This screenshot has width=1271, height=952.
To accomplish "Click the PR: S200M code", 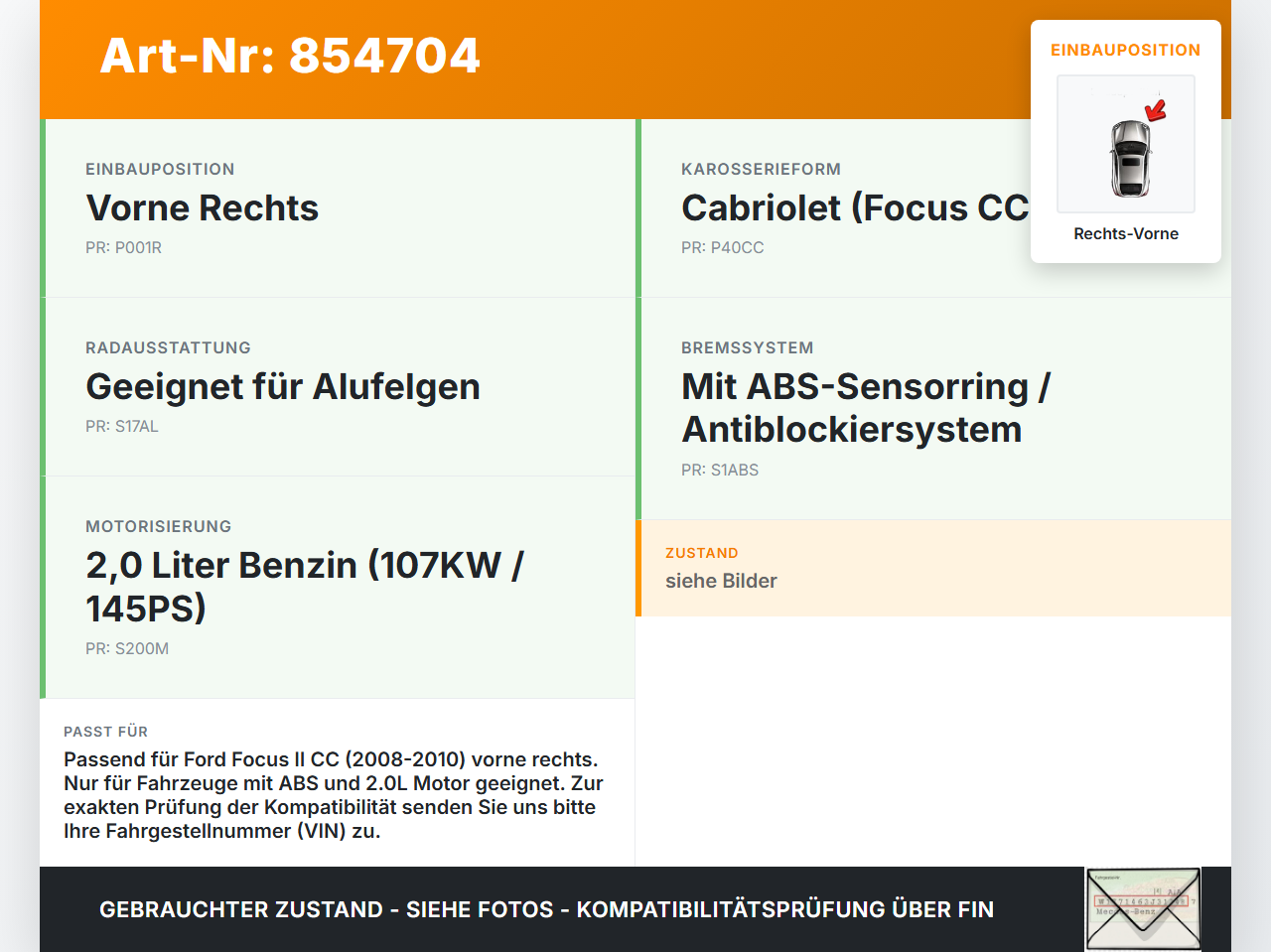I will [127, 648].
